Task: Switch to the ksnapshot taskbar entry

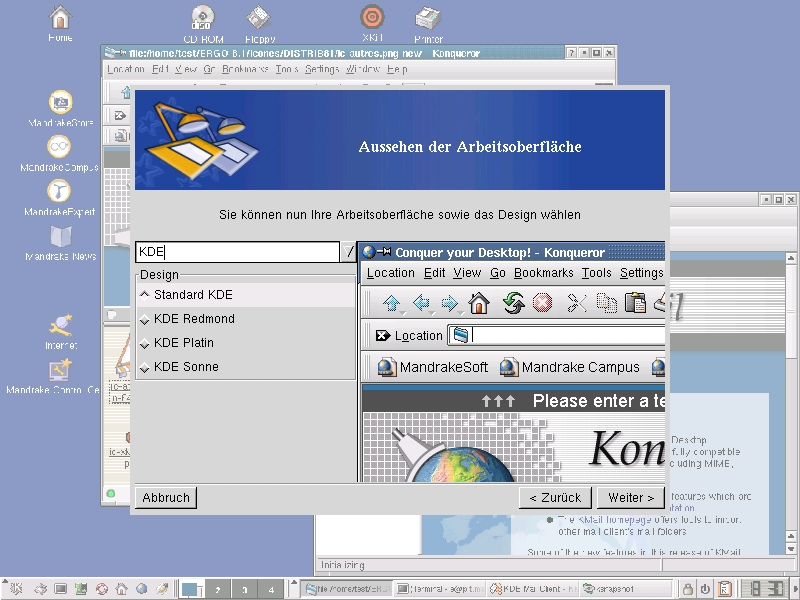Action: pyautogui.click(x=627, y=589)
